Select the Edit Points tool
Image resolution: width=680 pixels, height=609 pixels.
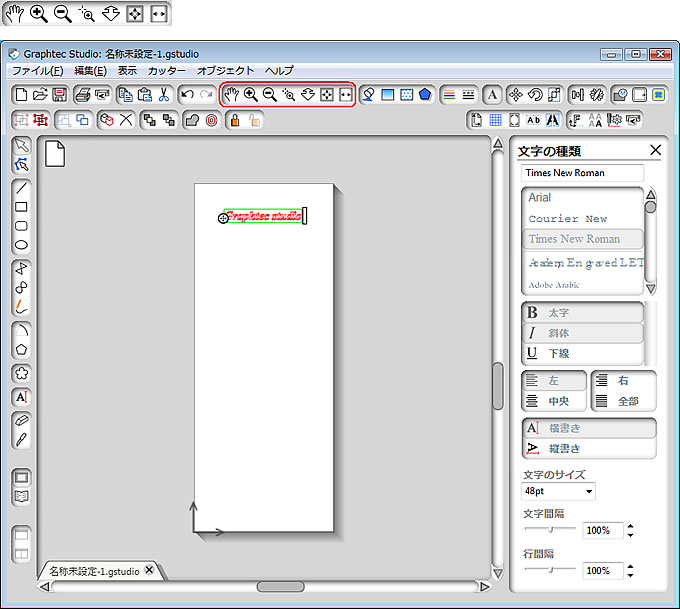[21, 164]
